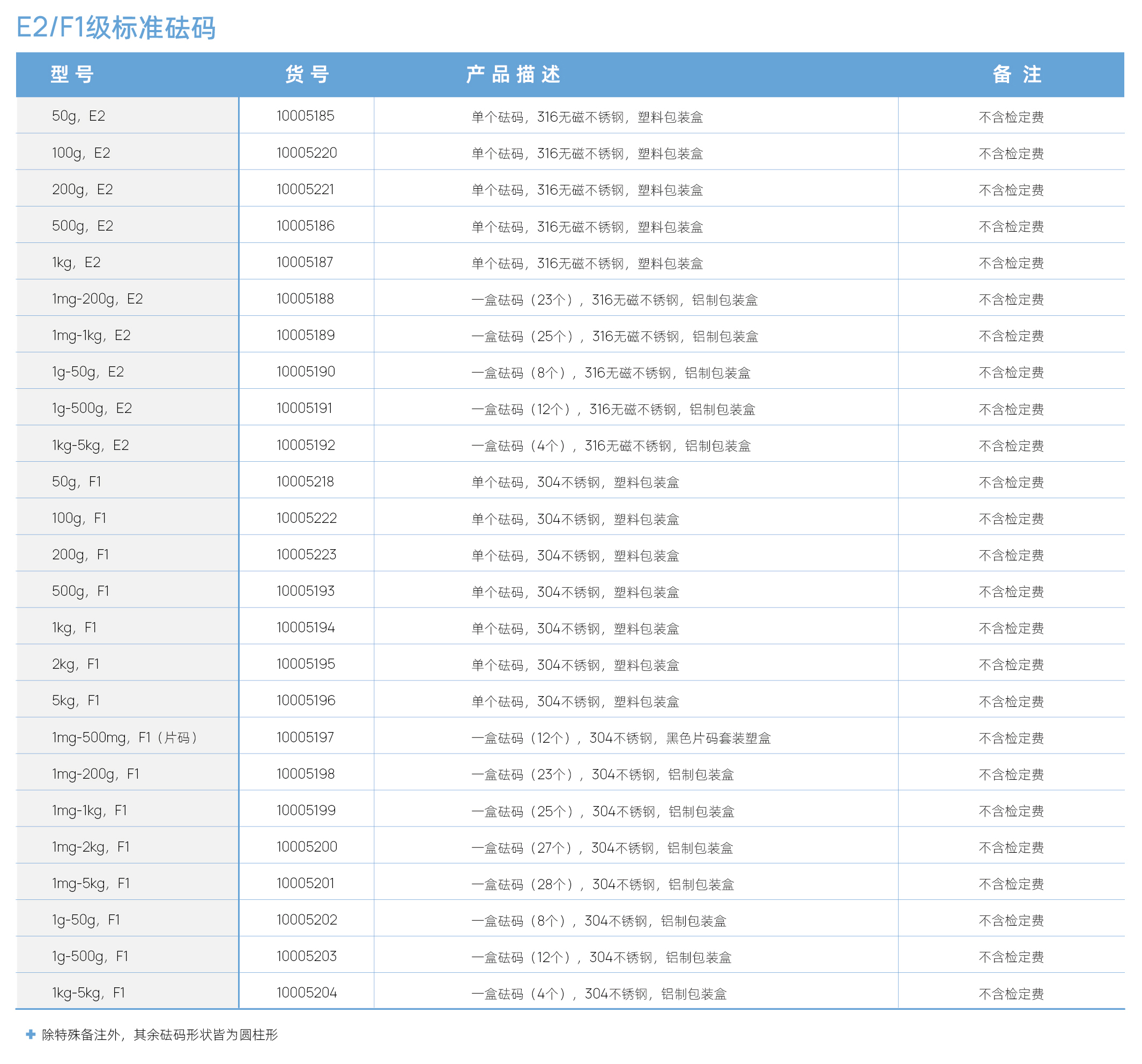
Task: Select item number 10005203
Action: (307, 957)
